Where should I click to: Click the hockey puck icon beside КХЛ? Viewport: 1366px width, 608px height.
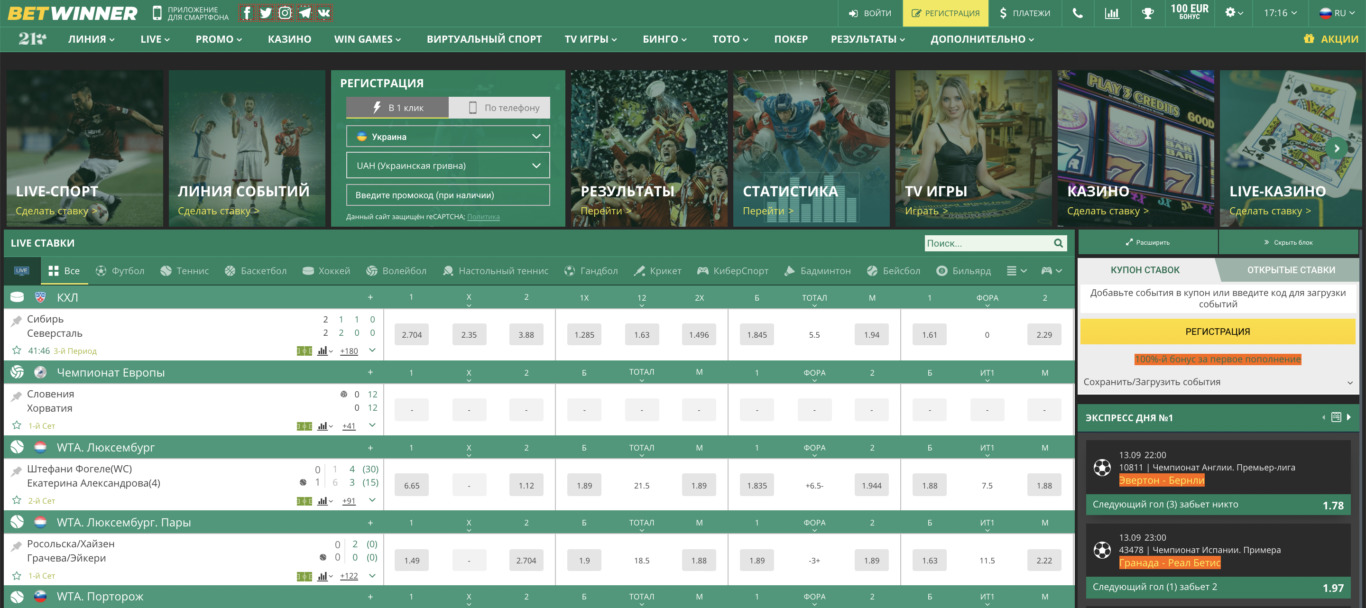pos(17,297)
